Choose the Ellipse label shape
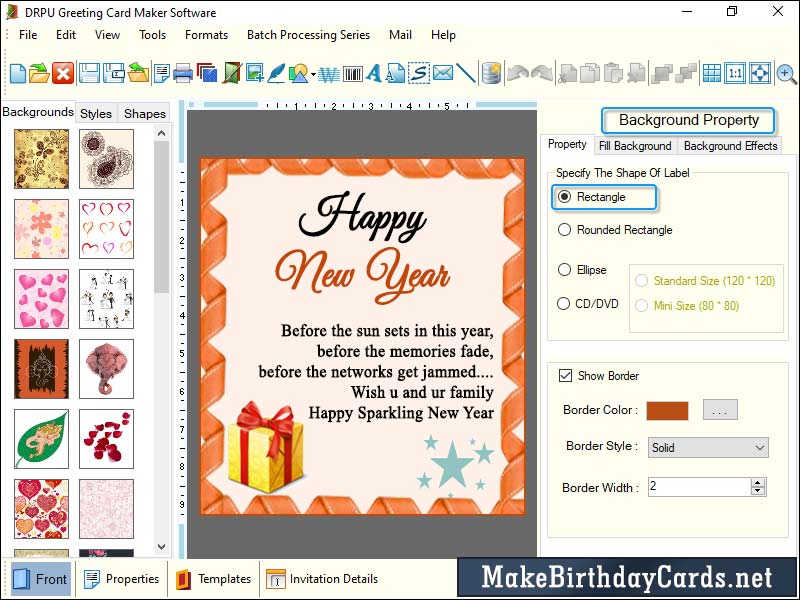This screenshot has height=600, width=800. [x=566, y=269]
